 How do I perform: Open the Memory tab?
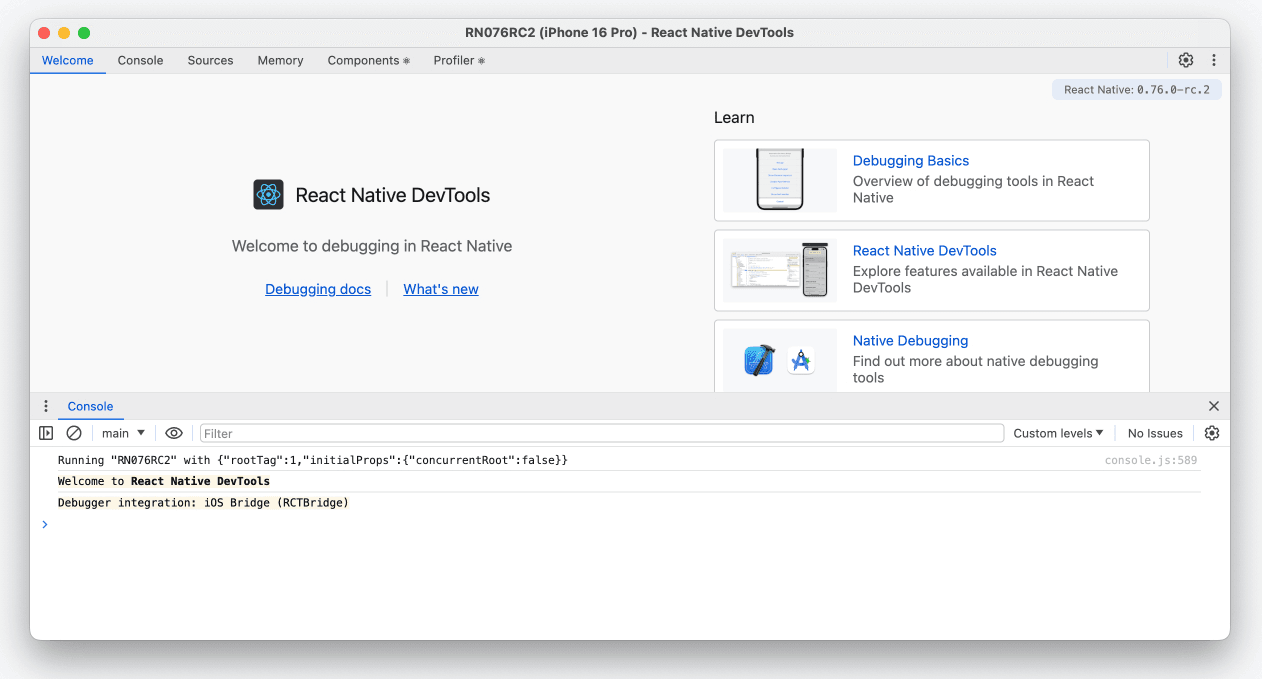[x=280, y=60]
